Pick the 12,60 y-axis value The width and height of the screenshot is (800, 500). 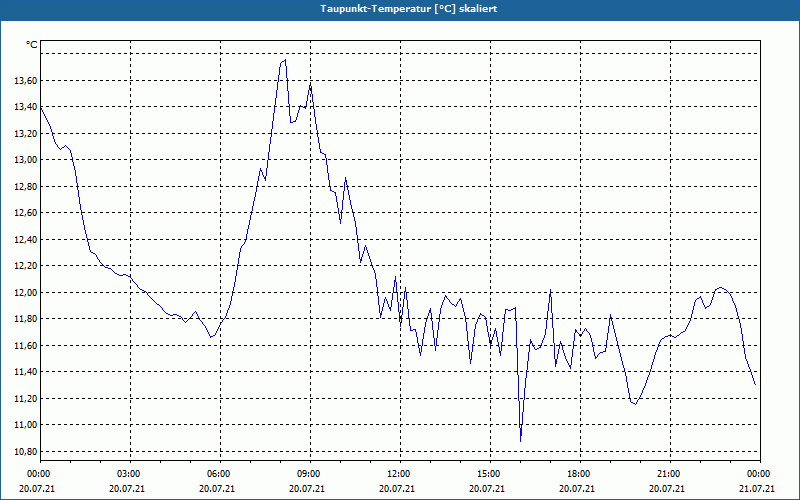point(26,213)
